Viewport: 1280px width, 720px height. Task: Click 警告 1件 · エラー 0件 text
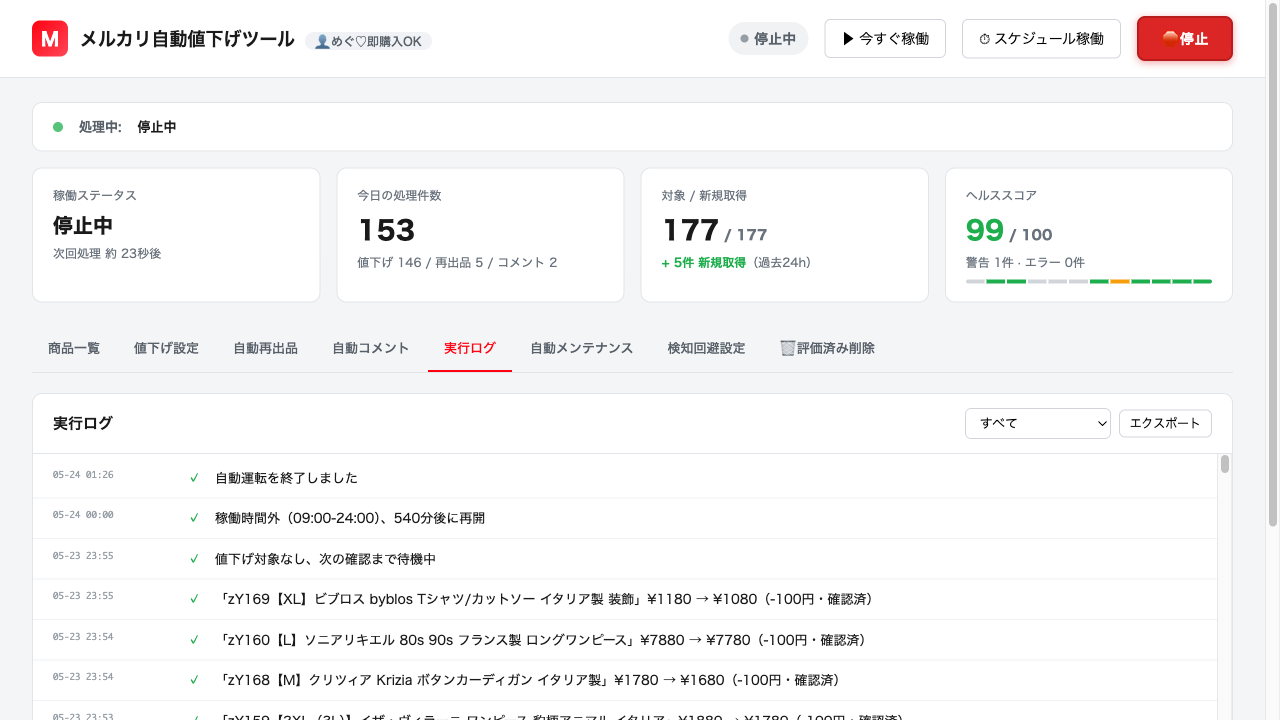[1025, 263]
